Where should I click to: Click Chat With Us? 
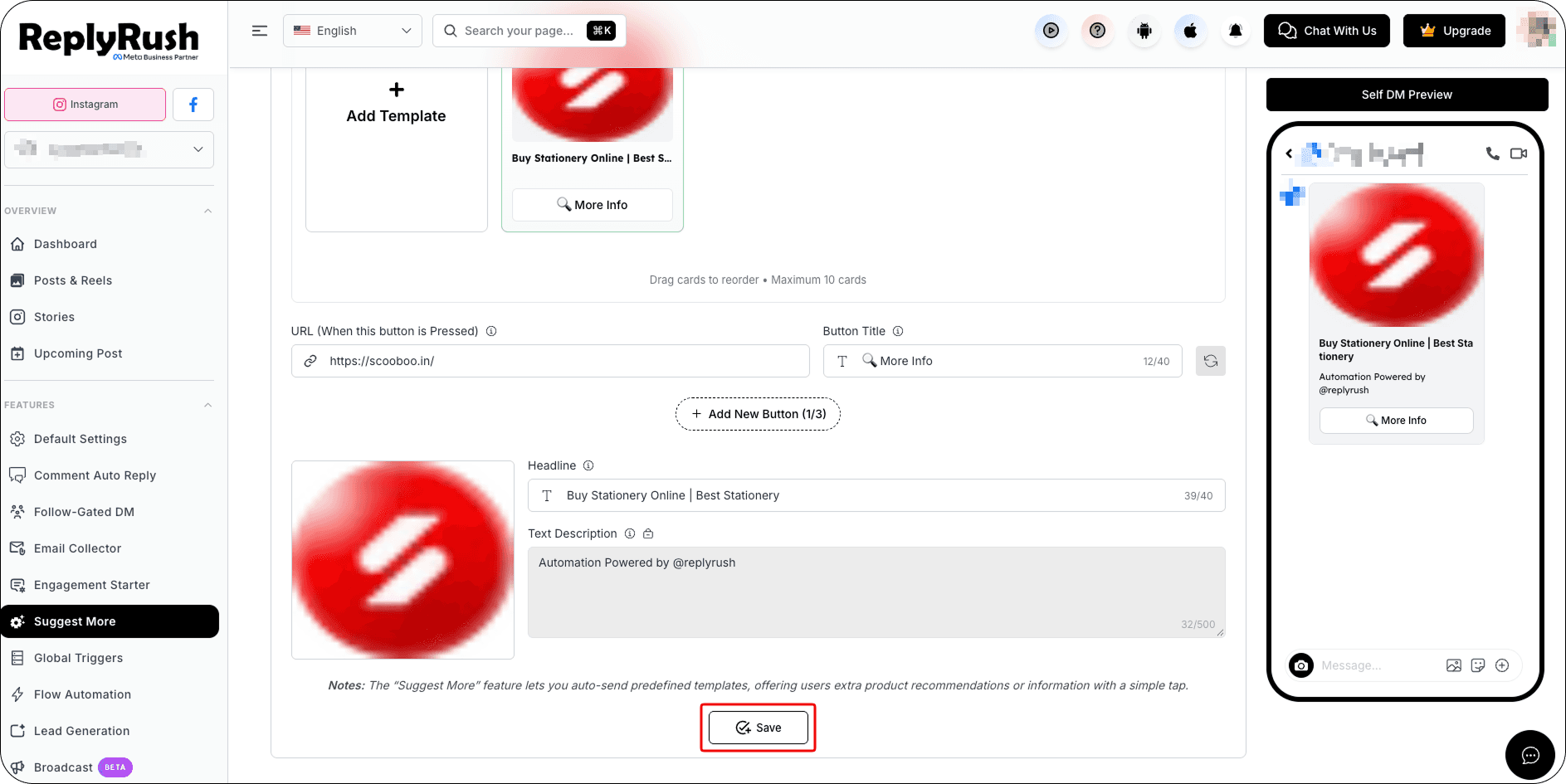(1326, 31)
